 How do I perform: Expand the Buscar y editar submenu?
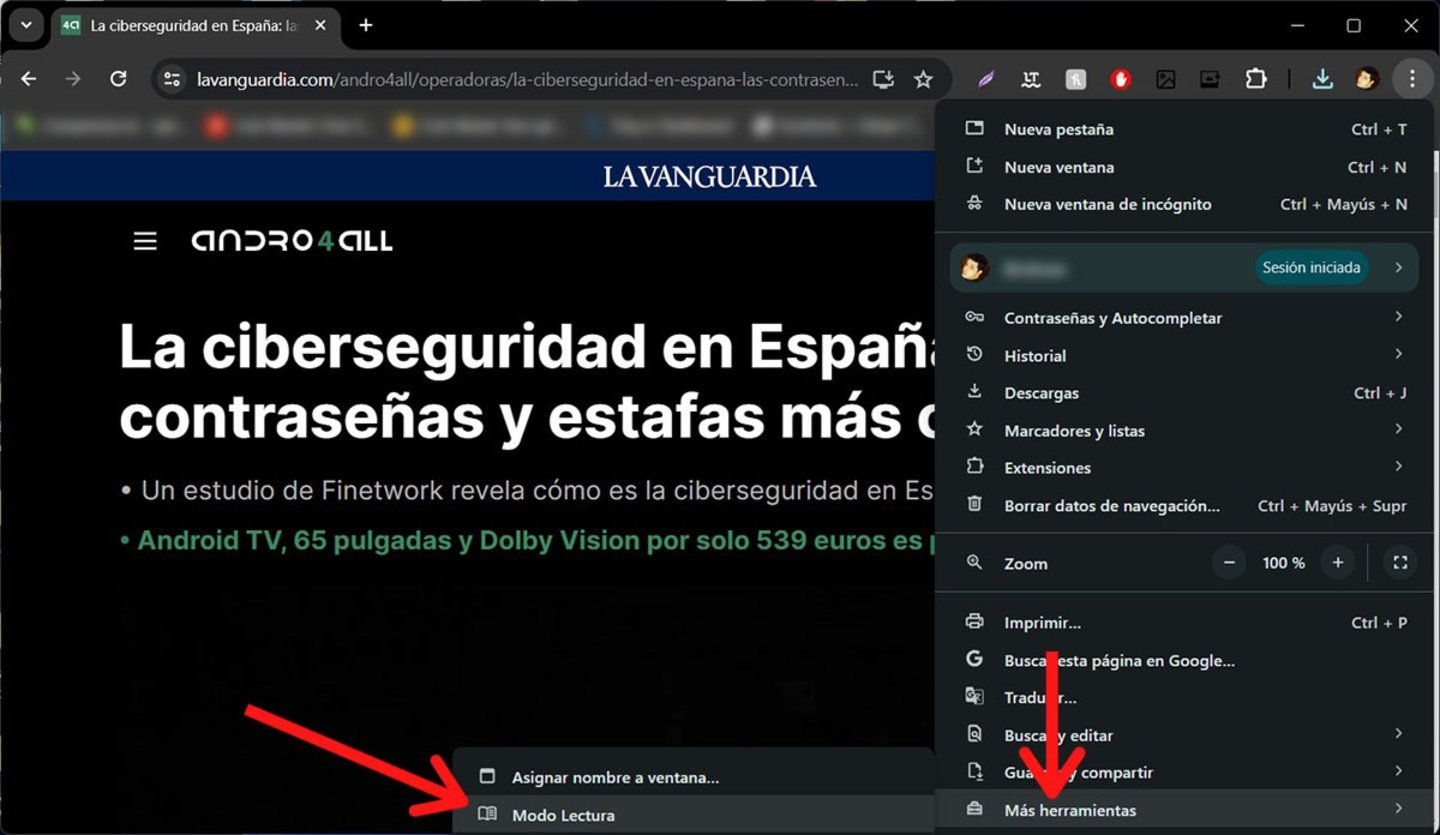1184,735
